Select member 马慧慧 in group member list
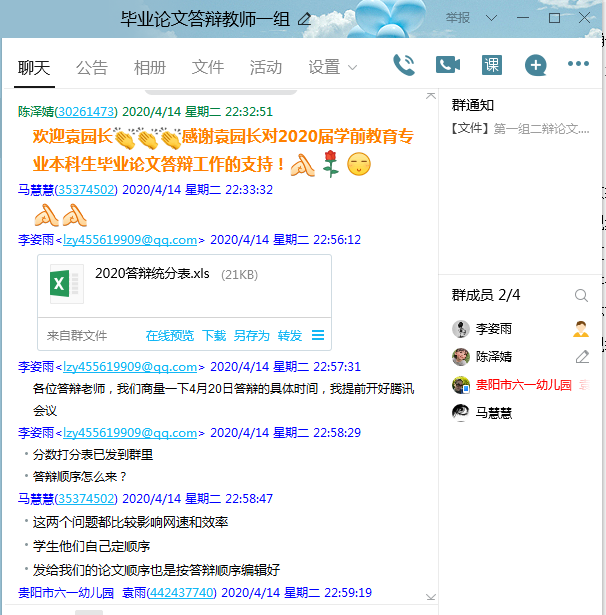This screenshot has width=606, height=615. pos(493,412)
